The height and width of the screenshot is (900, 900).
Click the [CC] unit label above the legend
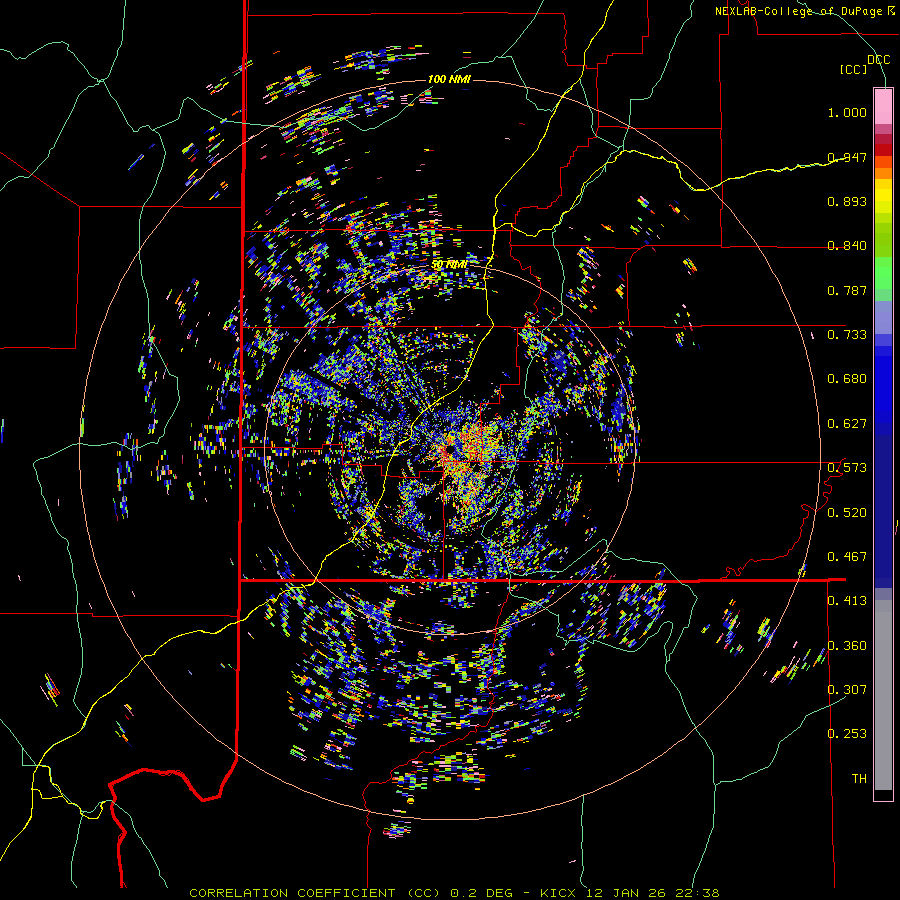[x=853, y=69]
